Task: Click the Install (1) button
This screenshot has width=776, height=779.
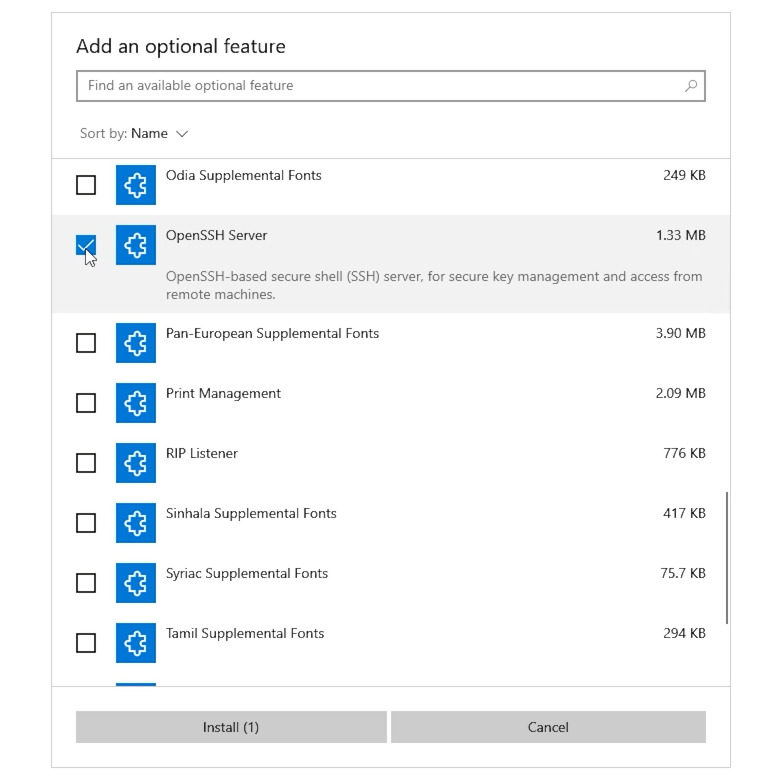Action: 231,727
